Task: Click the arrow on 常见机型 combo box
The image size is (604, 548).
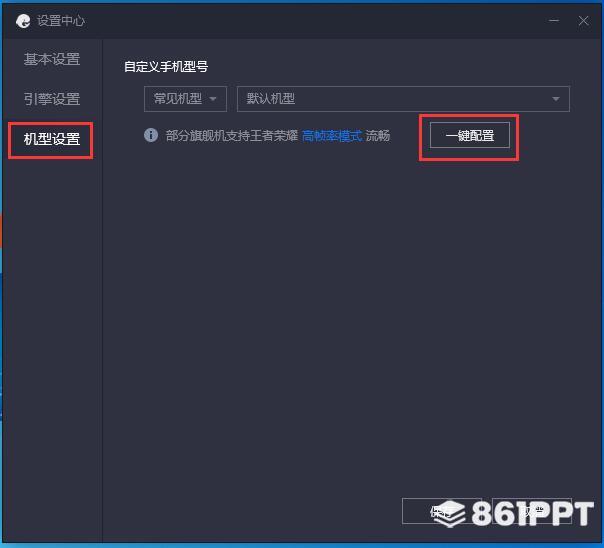Action: click(213, 99)
